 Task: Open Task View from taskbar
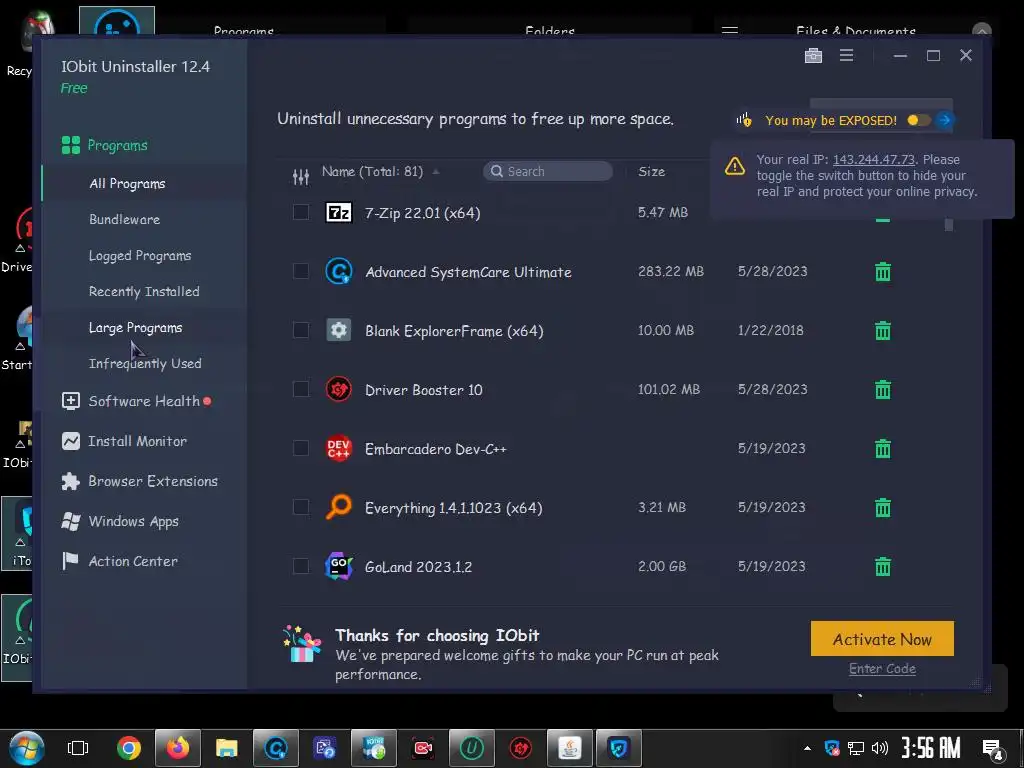(78, 748)
